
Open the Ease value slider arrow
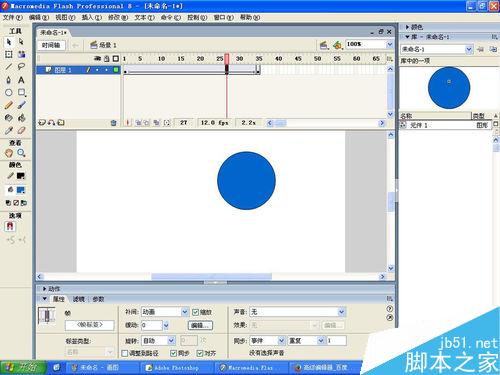[x=166, y=325]
